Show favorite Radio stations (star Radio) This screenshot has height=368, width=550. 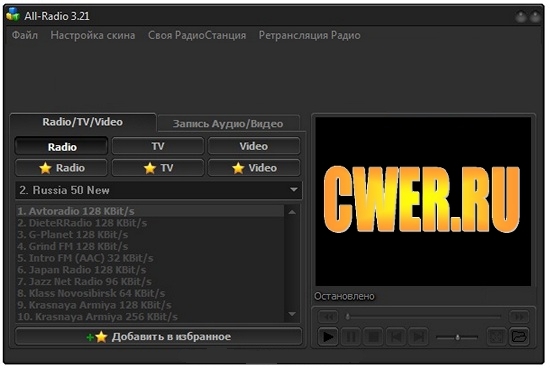61,168
